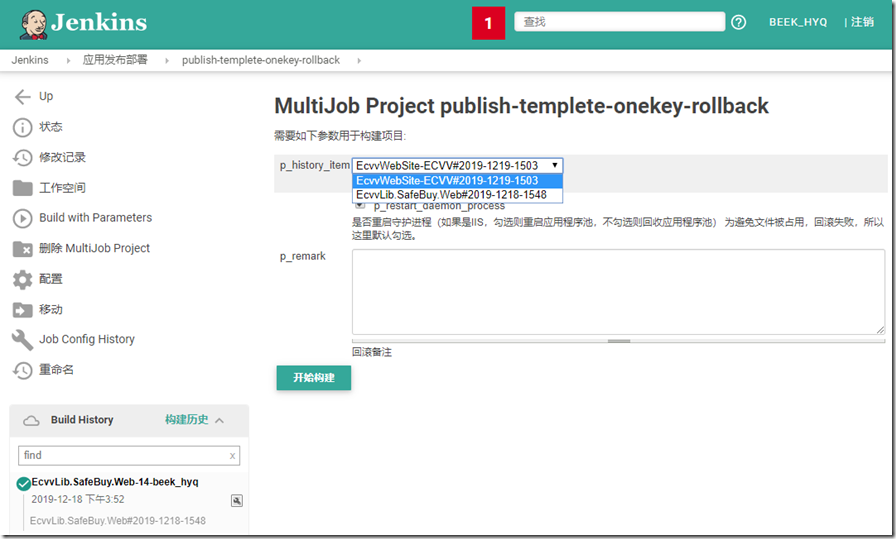Open build EcvvLib.SafeBuy.Web-14-beek_hyq
The image size is (896, 539).
[x=115, y=482]
